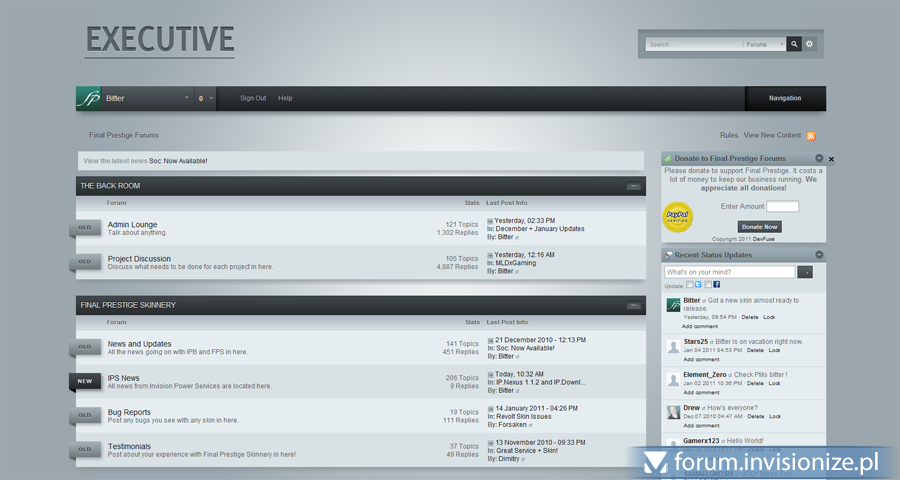Click the OLD marker beside Admin Lounge
The width and height of the screenshot is (900, 480).
tap(85, 228)
